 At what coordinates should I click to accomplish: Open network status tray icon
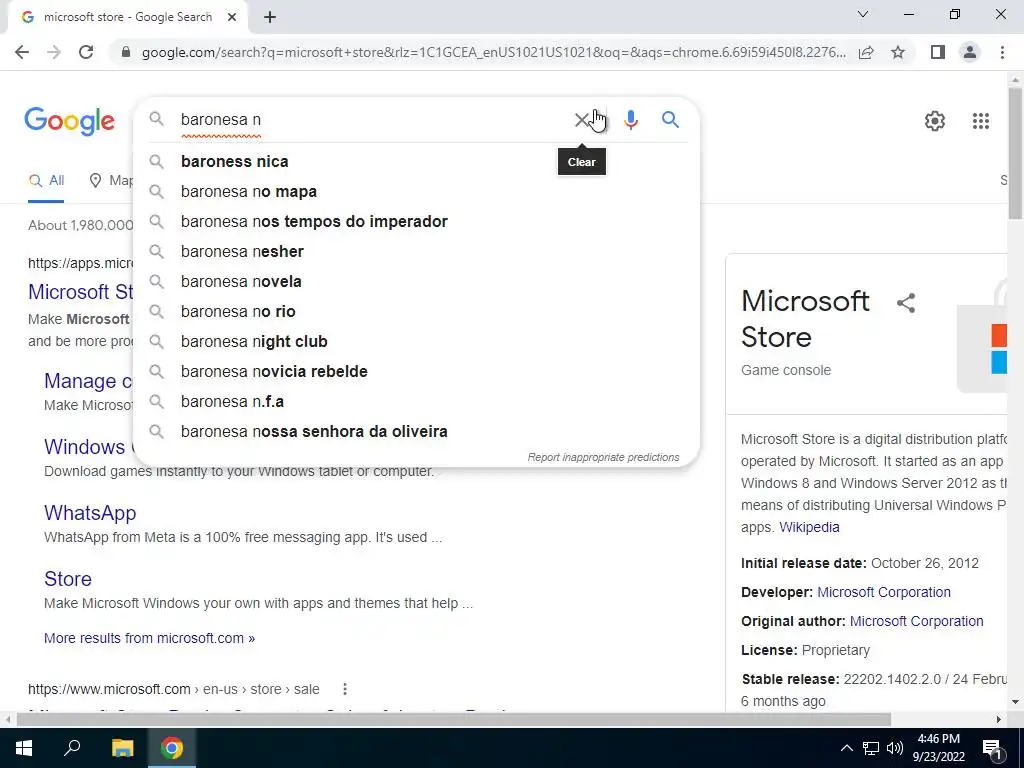click(871, 748)
